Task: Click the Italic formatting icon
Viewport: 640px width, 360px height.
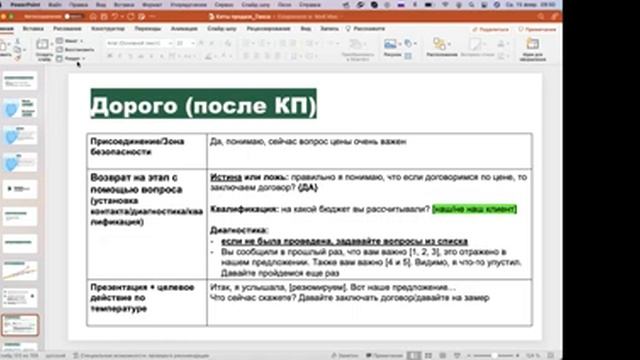Action: pos(120,56)
